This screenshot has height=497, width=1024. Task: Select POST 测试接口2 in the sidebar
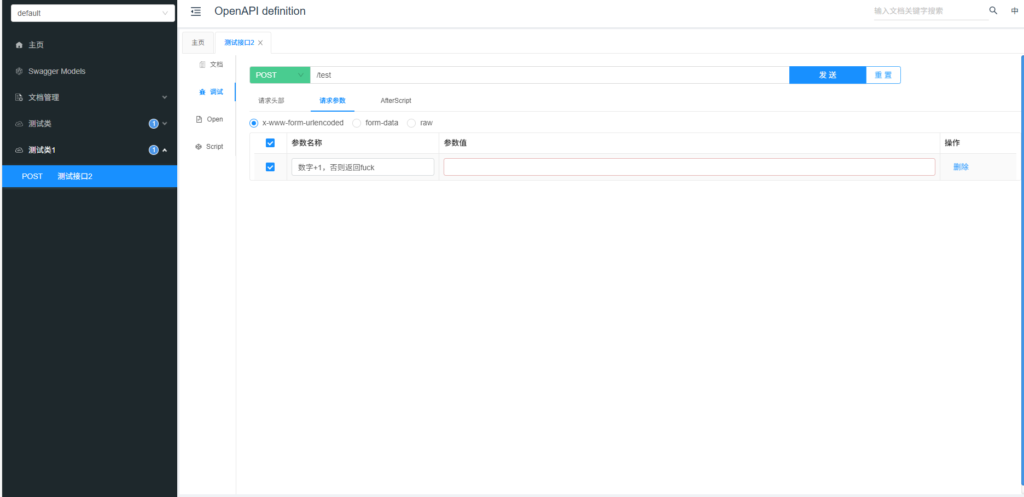[89, 176]
